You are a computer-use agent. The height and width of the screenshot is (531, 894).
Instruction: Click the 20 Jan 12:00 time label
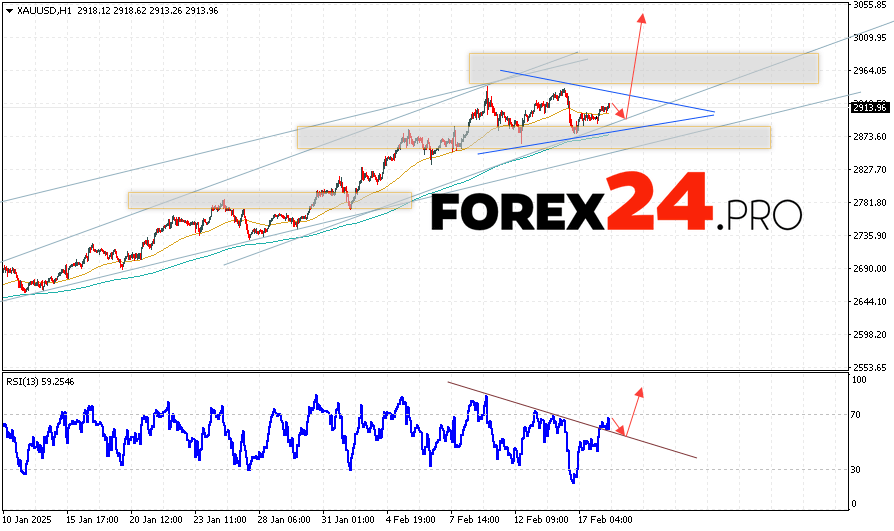(x=156, y=520)
